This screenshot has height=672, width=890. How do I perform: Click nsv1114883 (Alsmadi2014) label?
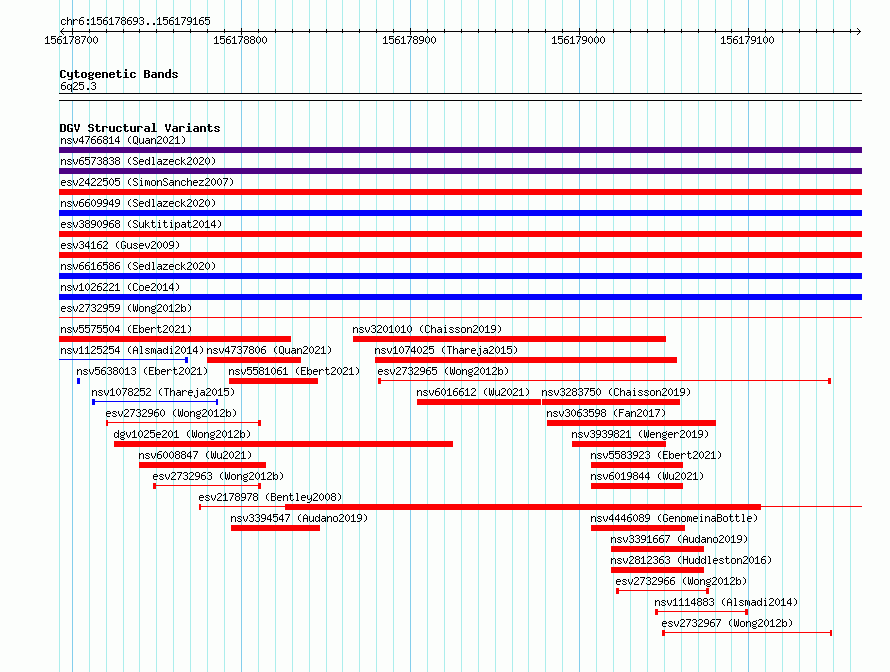726,602
